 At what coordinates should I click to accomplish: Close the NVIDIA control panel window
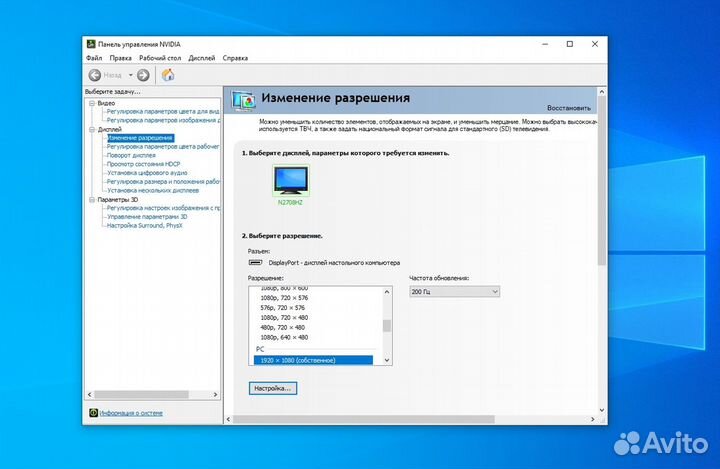click(x=595, y=44)
